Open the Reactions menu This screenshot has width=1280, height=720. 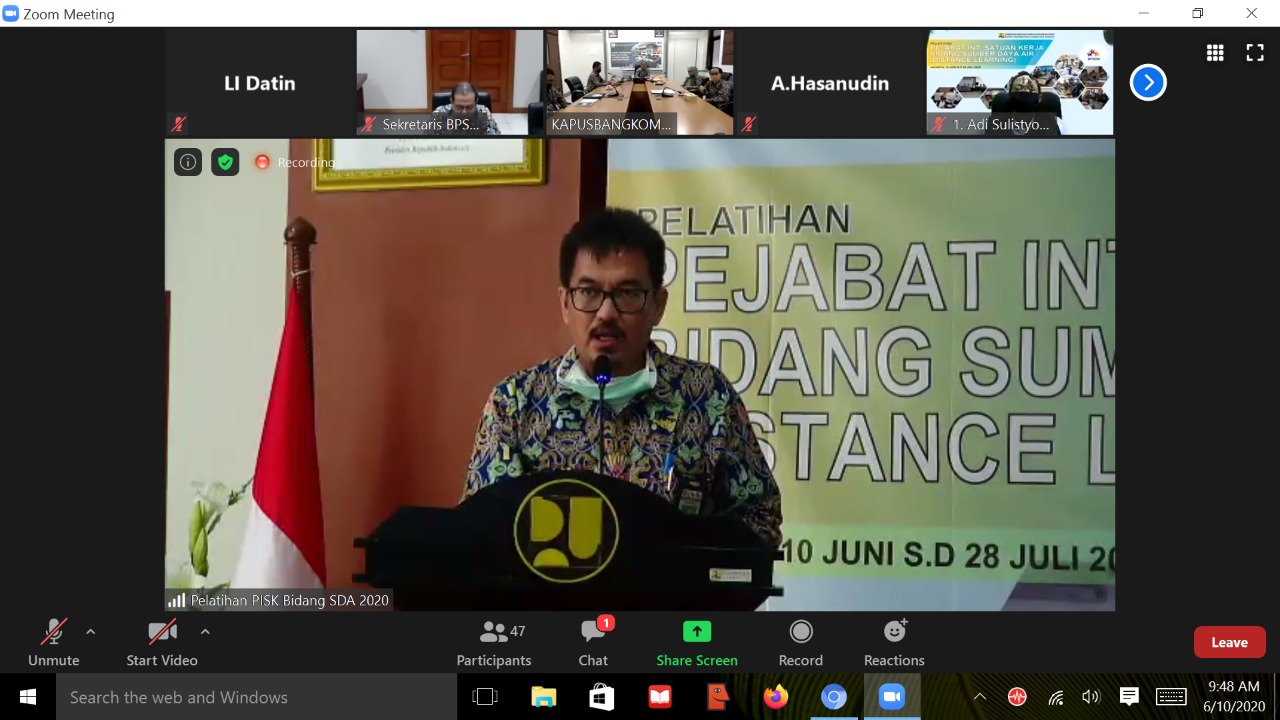[x=894, y=642]
